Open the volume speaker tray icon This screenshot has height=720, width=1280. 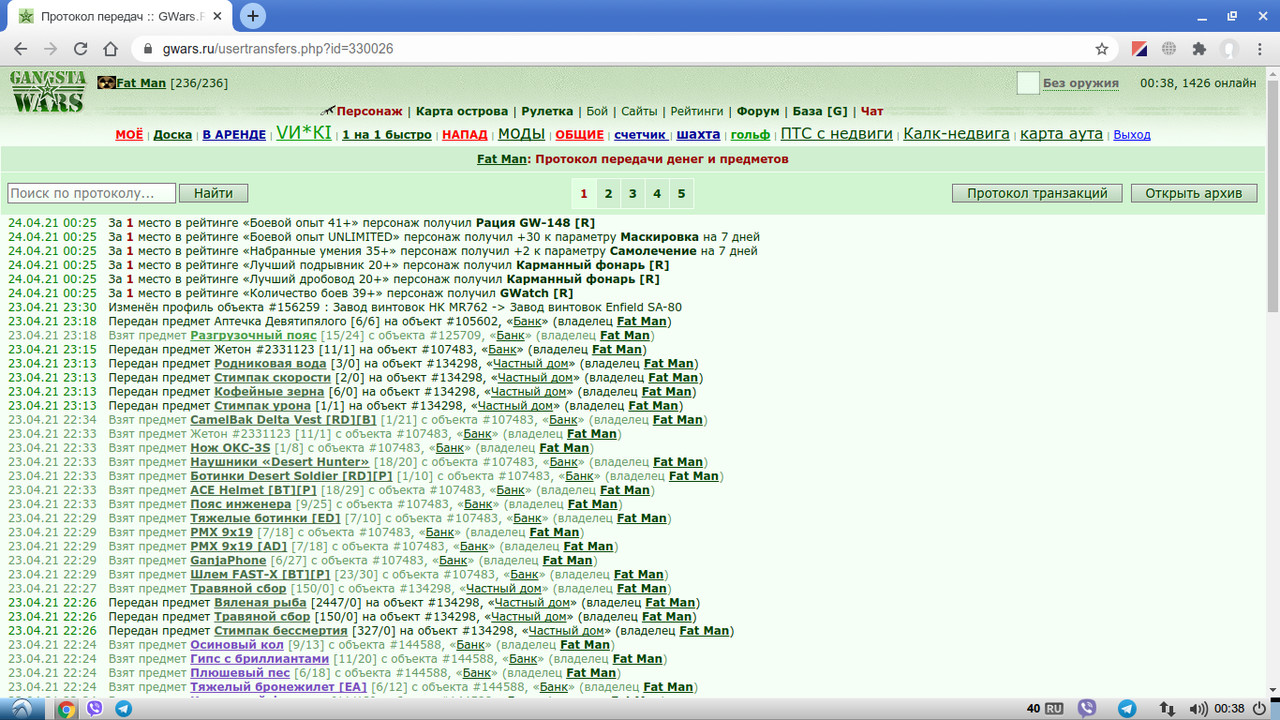click(x=1198, y=708)
